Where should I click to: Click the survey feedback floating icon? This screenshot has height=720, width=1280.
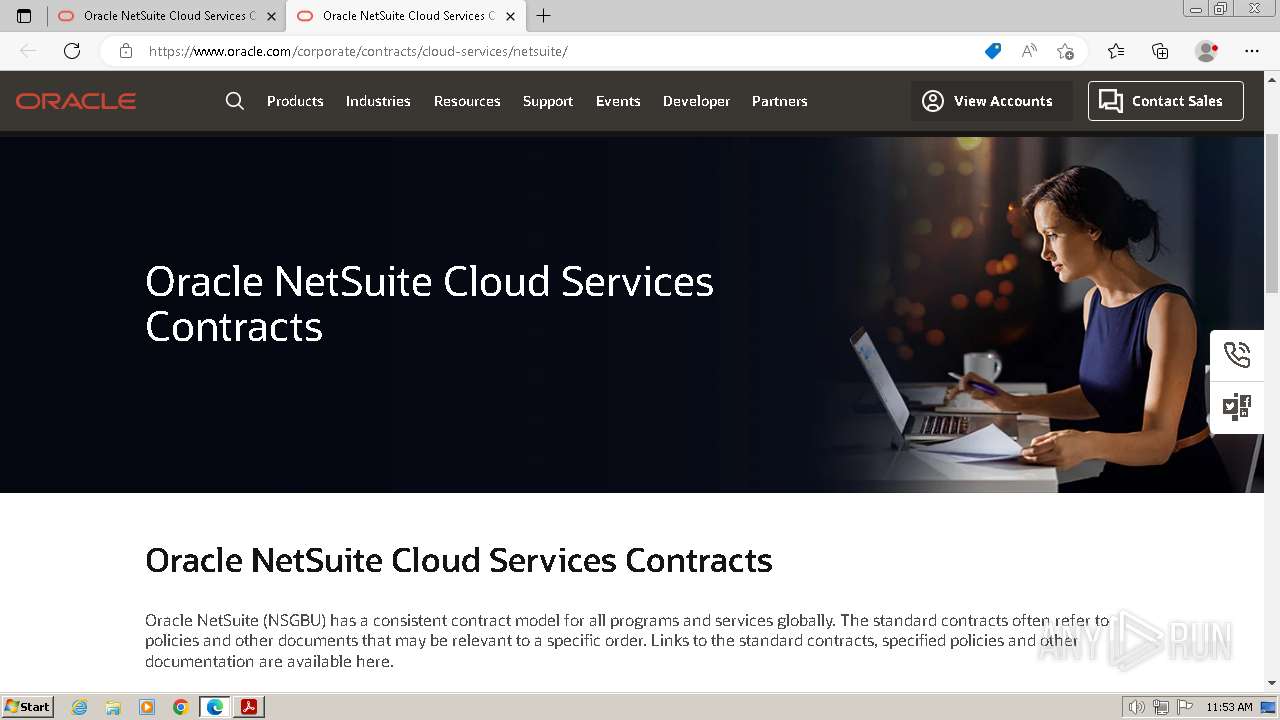pos(1237,407)
